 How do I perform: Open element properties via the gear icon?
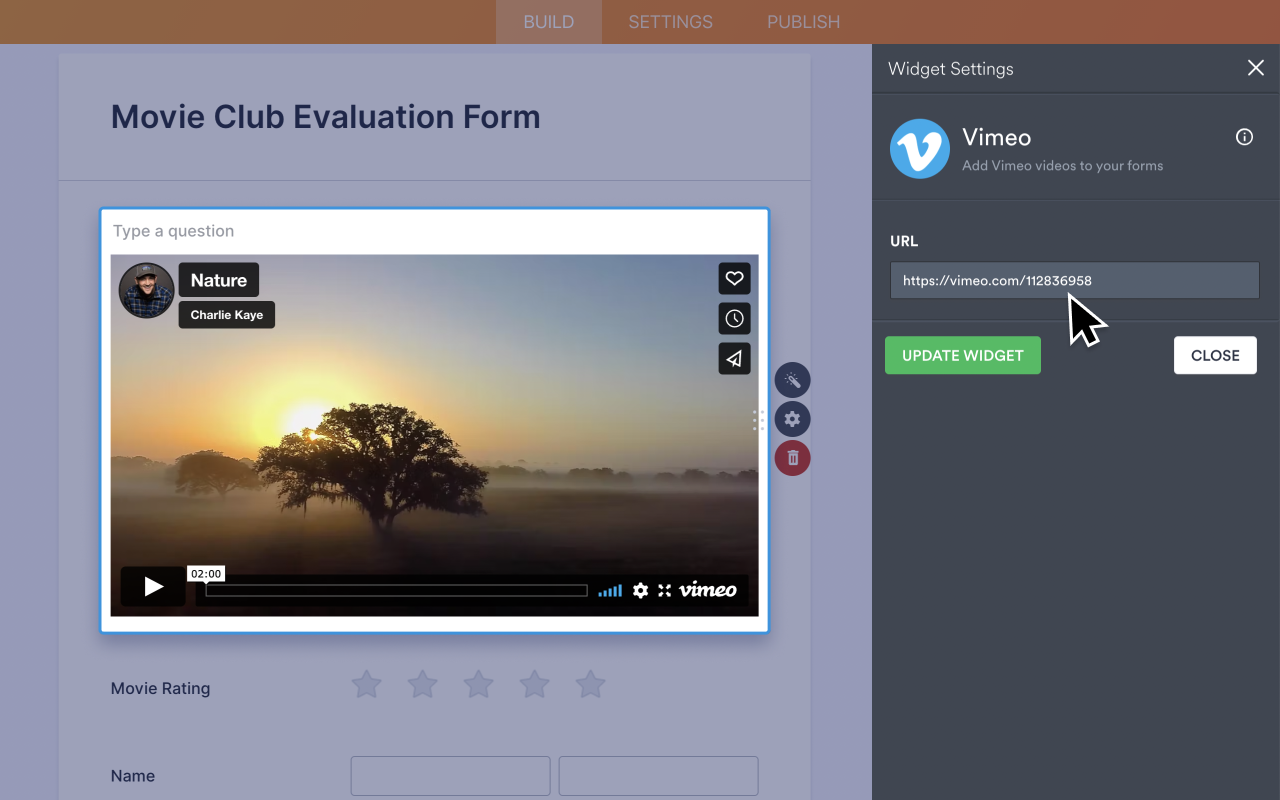(x=792, y=419)
